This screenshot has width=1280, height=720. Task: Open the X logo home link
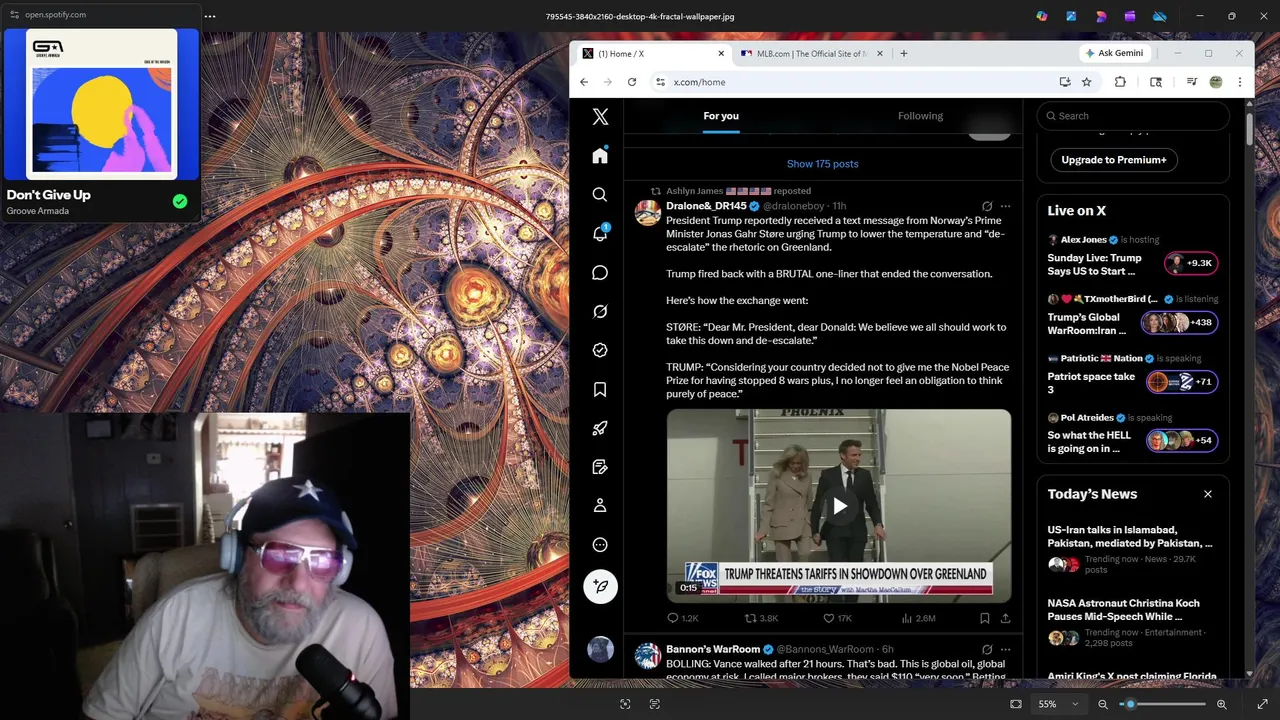coord(600,117)
